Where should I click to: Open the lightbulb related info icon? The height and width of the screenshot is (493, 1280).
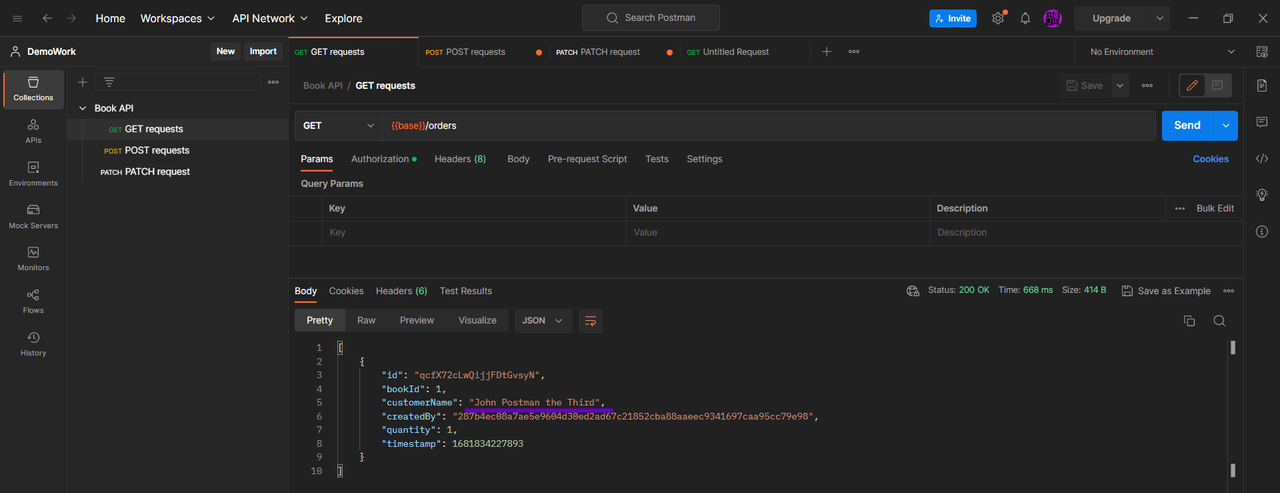click(x=1262, y=195)
